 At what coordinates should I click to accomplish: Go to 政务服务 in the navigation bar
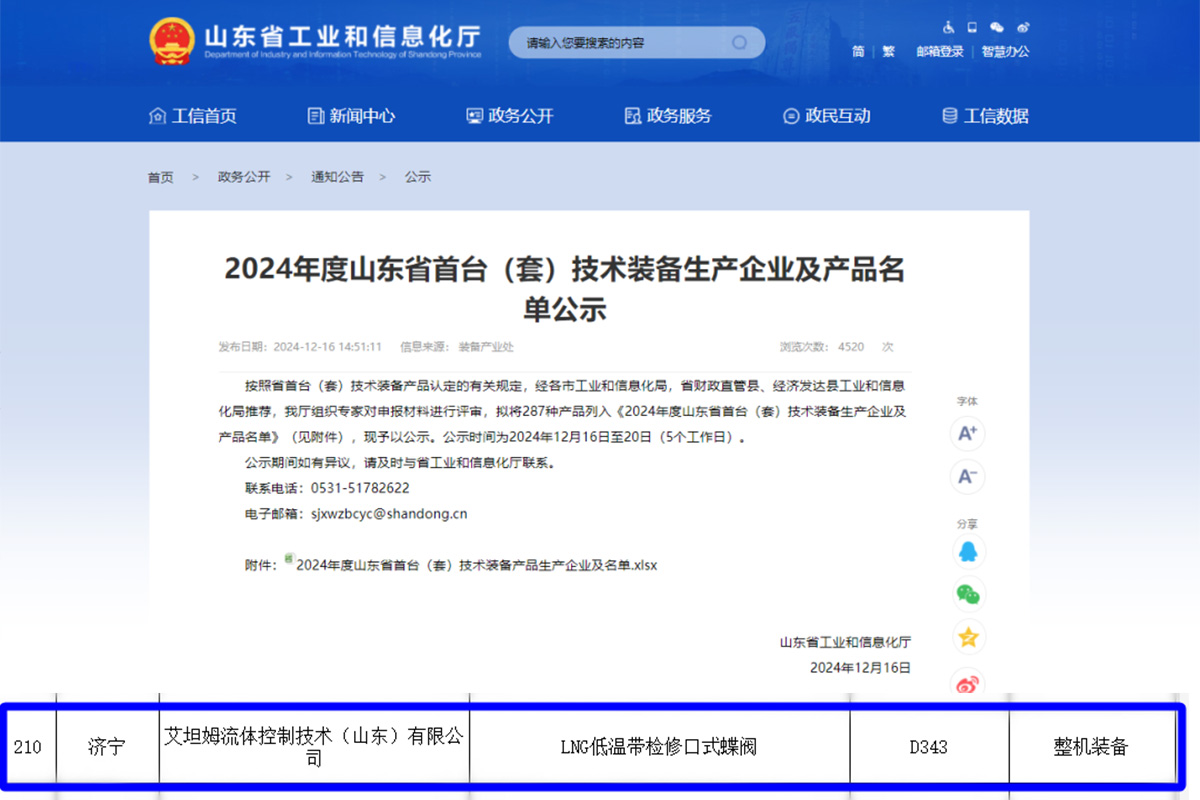tap(668, 116)
